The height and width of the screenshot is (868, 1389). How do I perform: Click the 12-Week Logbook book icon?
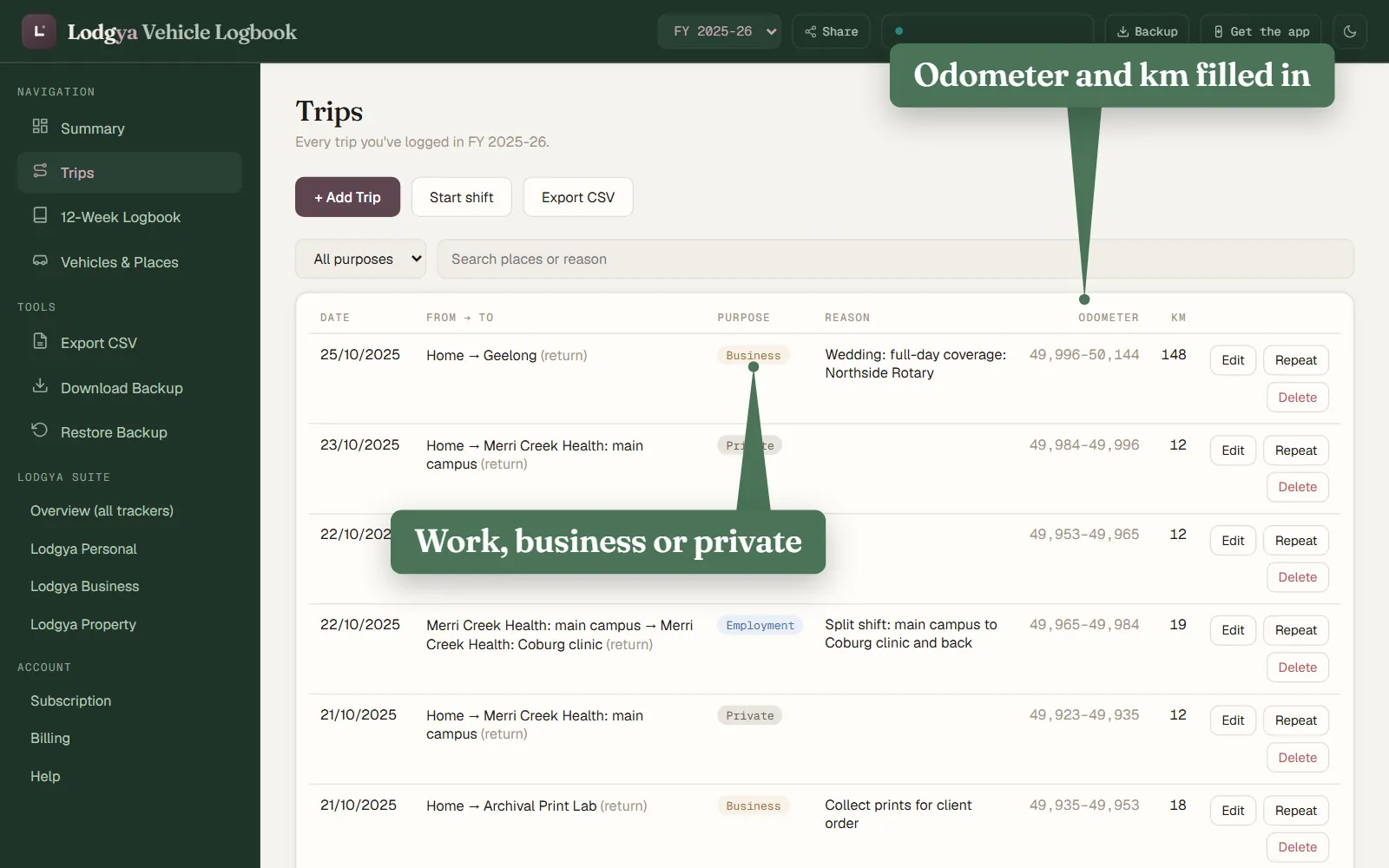40,215
